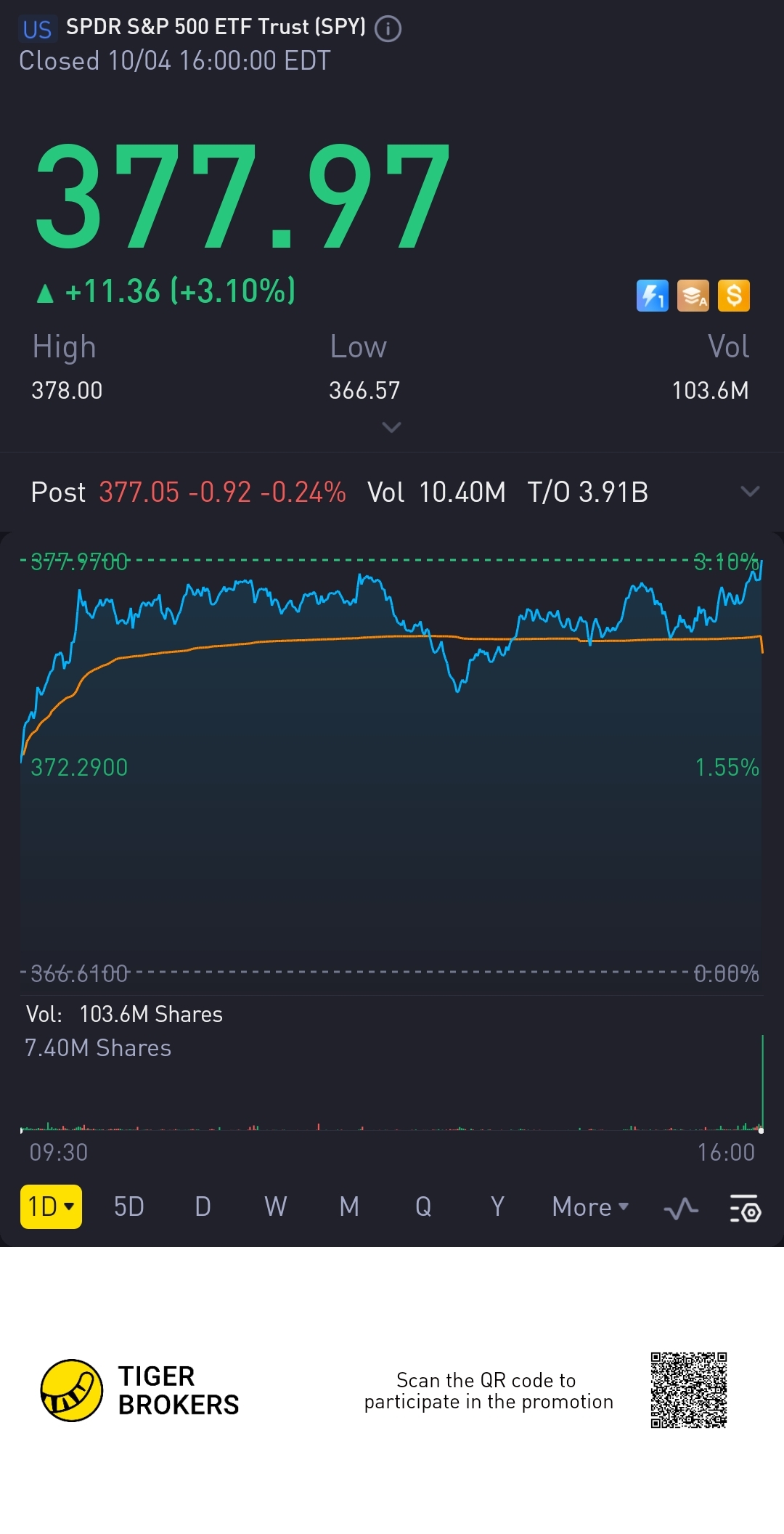Switch chart to 5D view
This screenshot has height=1534, width=784.
pyautogui.click(x=128, y=1207)
